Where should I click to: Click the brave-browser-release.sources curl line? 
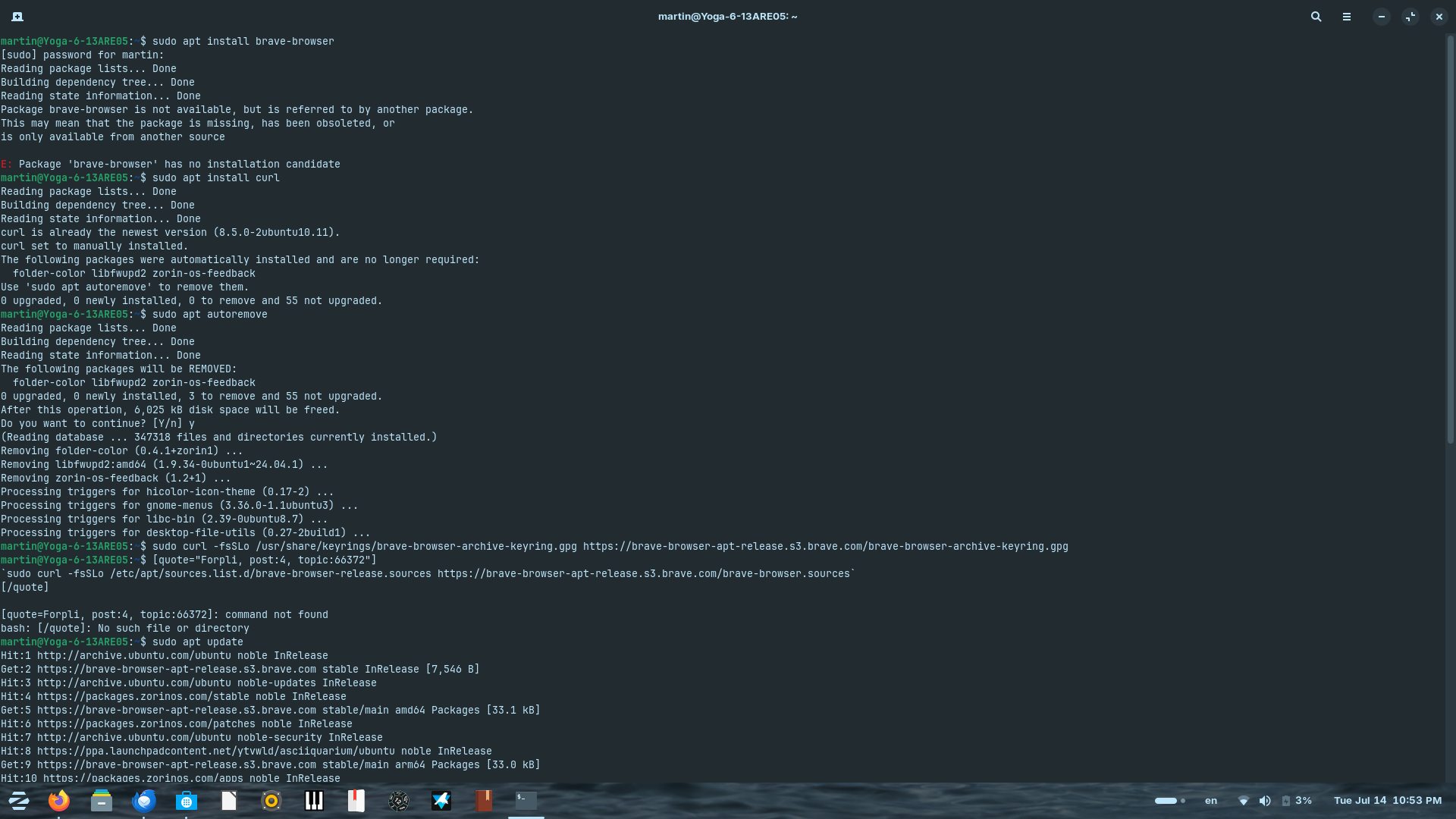pos(428,573)
